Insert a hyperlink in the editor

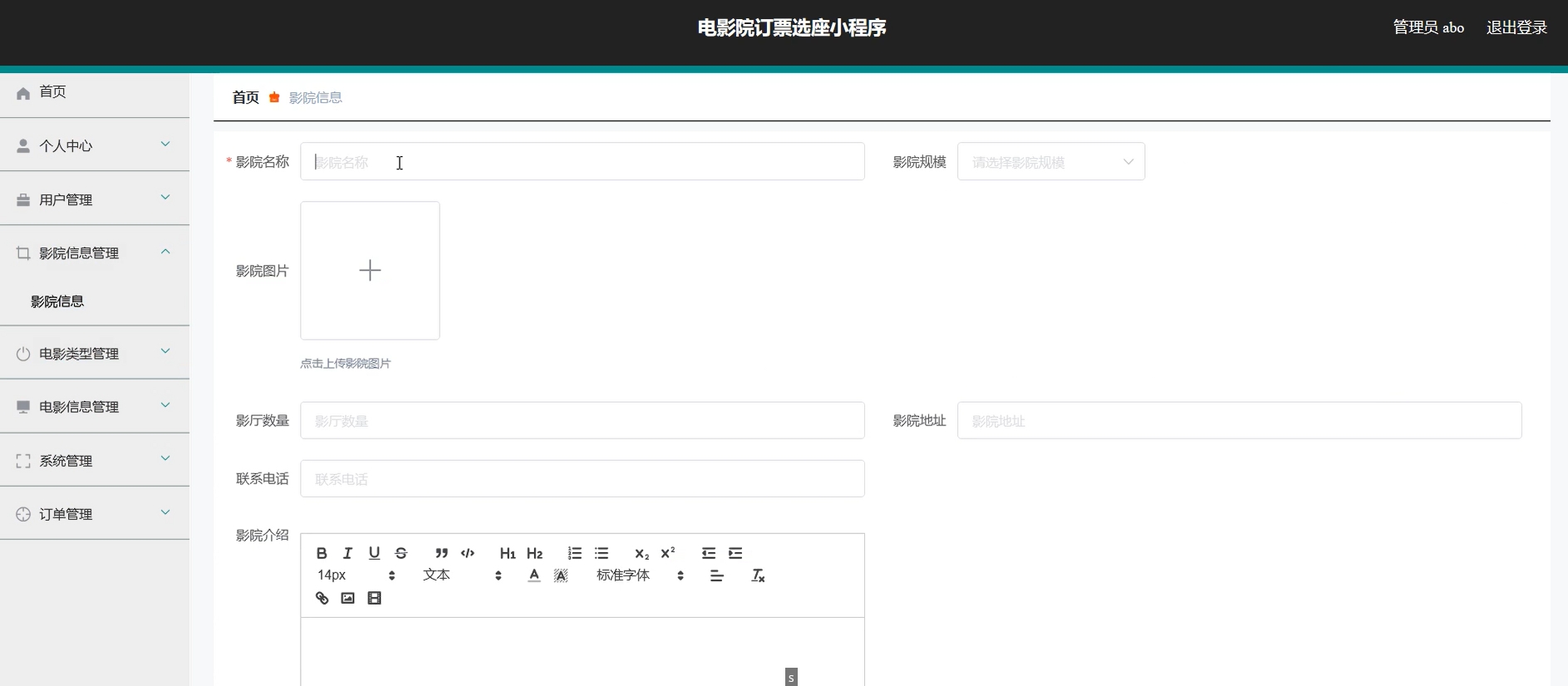[x=322, y=598]
